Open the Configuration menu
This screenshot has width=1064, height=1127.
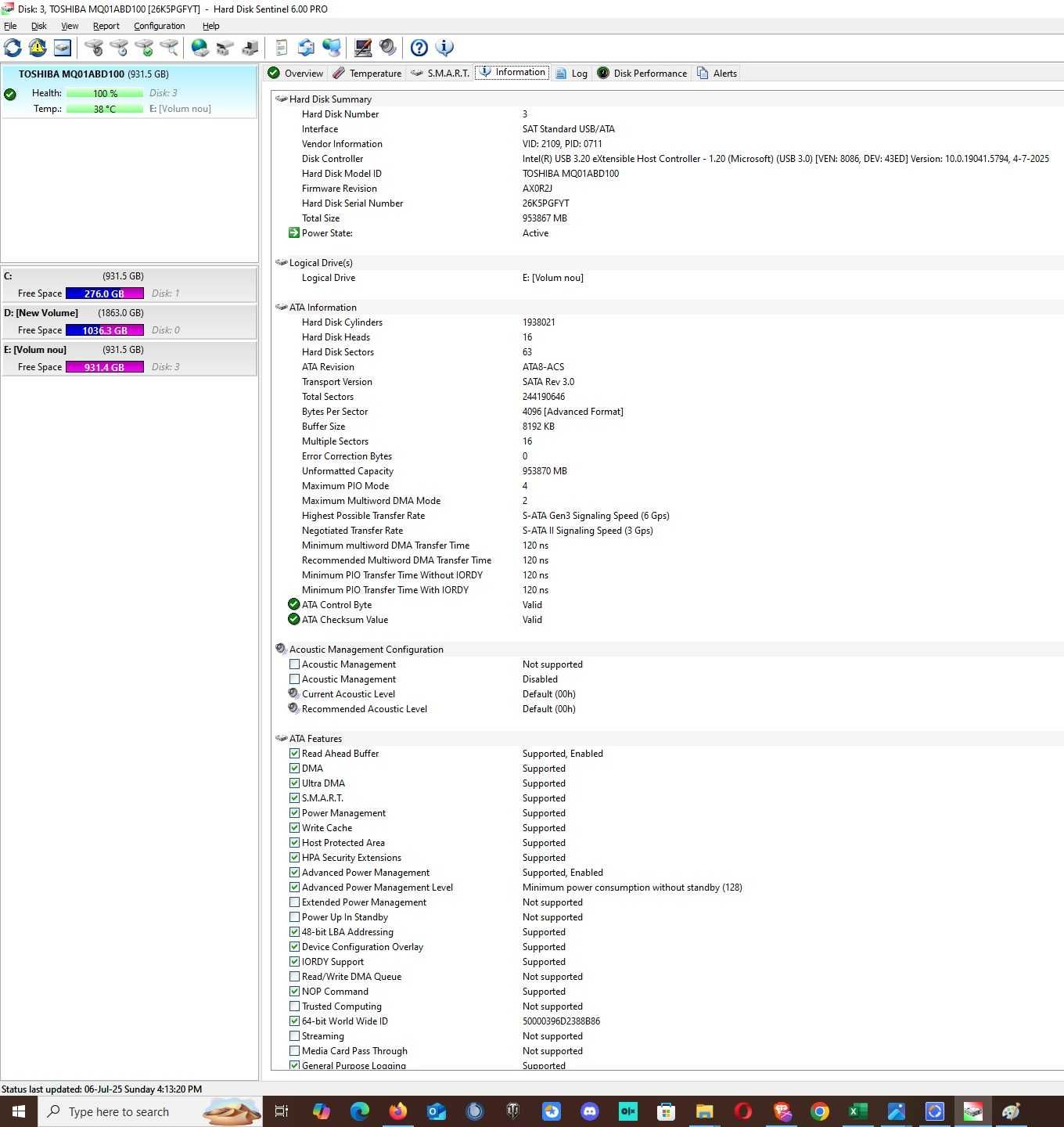coord(160,26)
